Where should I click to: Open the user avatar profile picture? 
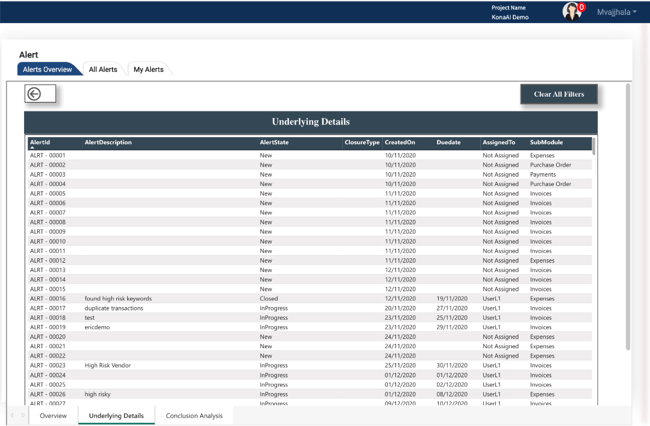click(571, 11)
